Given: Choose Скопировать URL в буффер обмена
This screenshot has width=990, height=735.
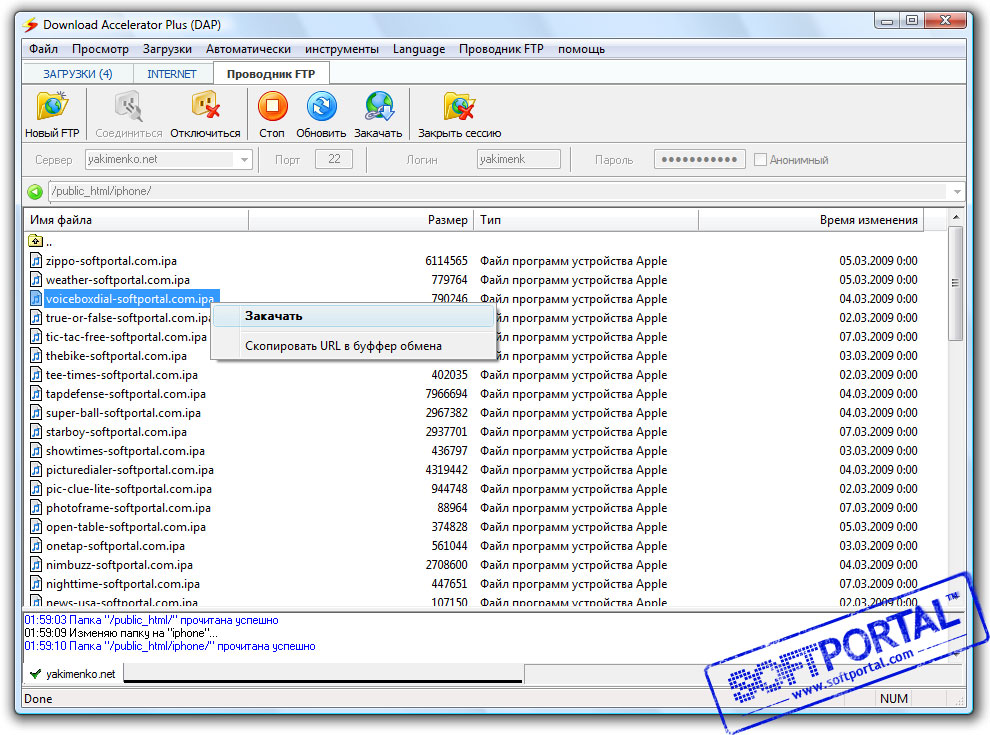Looking at the screenshot, I should (x=354, y=346).
